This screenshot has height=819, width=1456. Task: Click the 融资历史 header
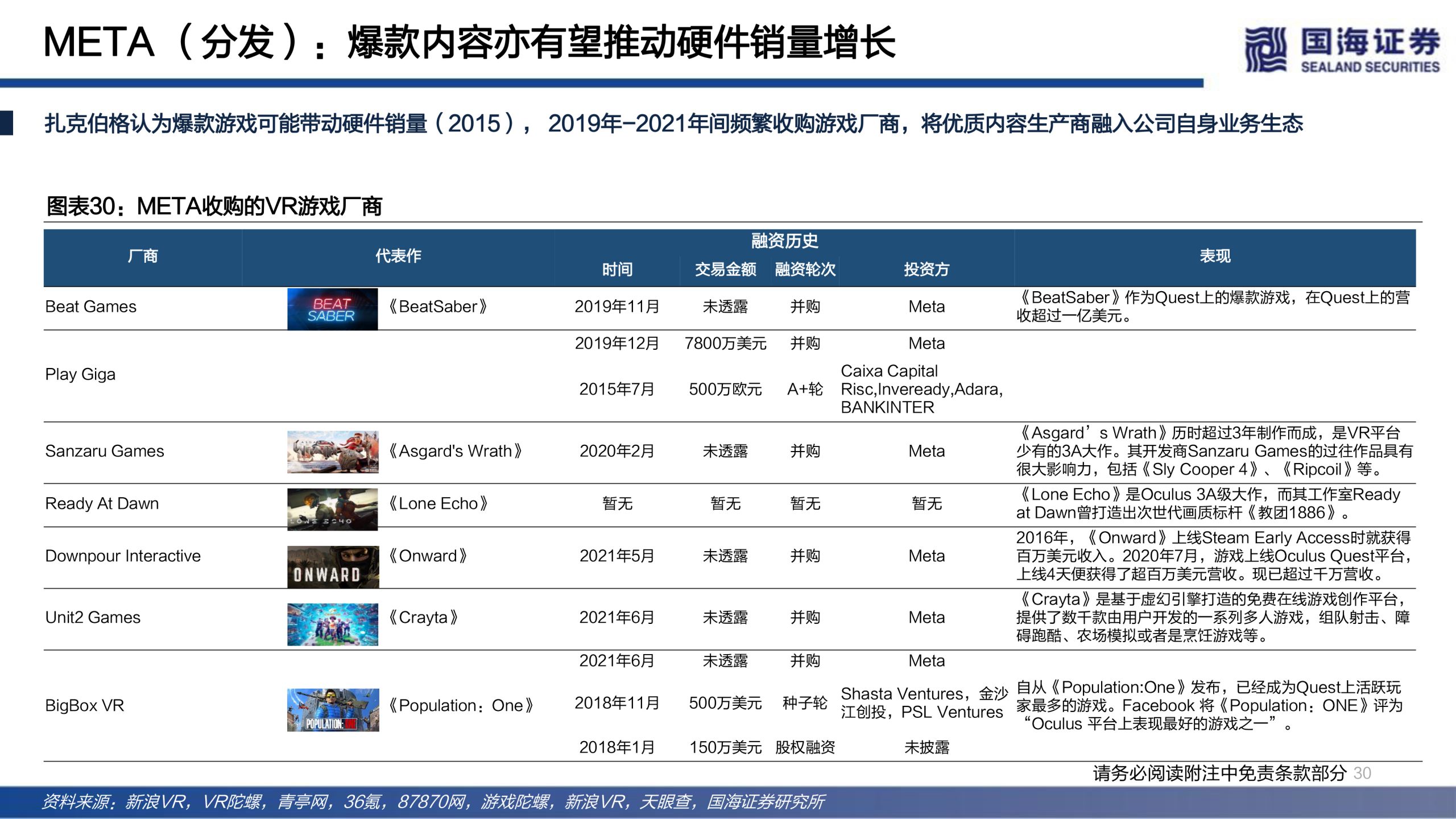point(784,241)
